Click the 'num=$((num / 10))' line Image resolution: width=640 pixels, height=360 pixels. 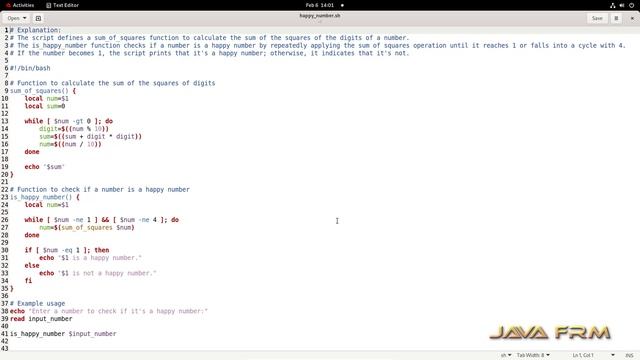[x=70, y=144]
